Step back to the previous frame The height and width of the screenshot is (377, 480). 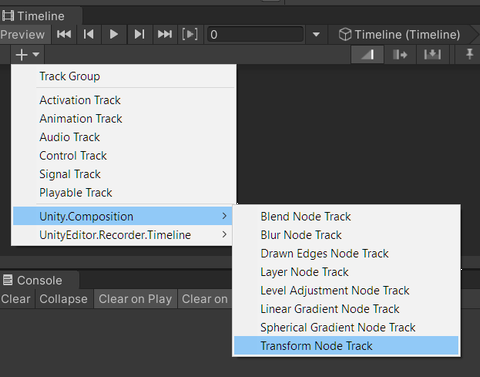point(89,34)
